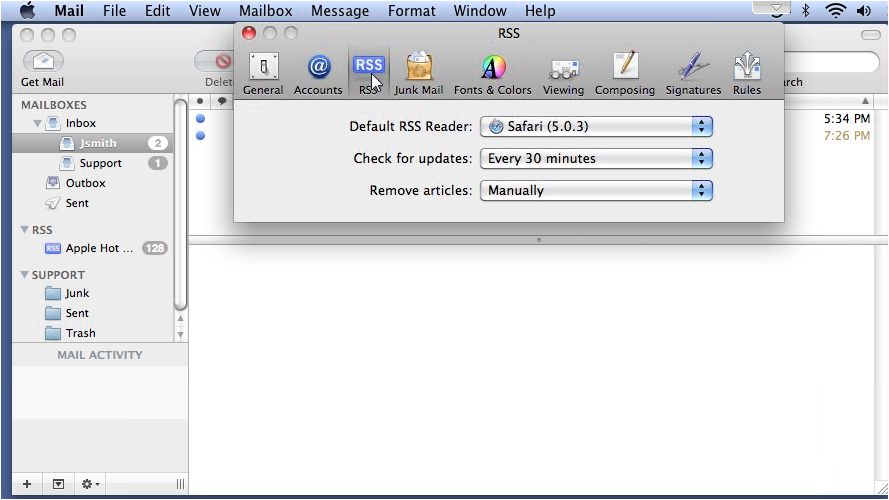Click the volume menu bar icon

click(x=864, y=10)
